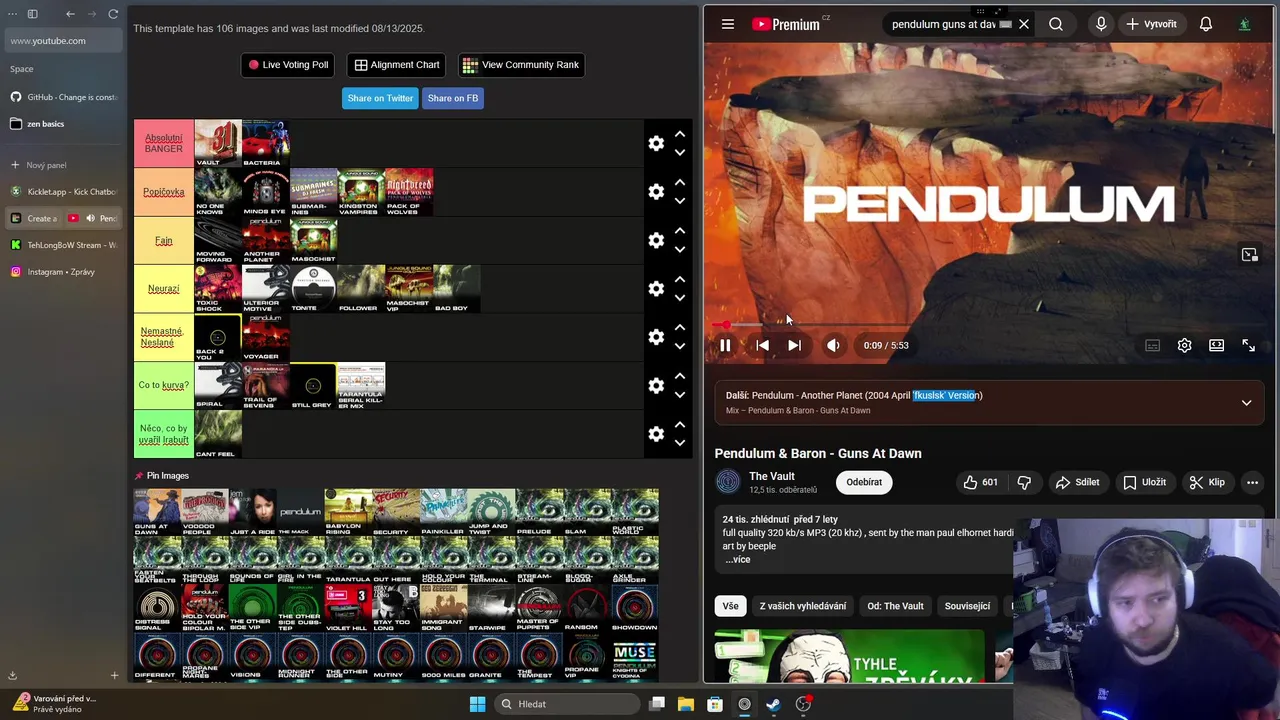
Task: Reload the page in the browser sidebar
Action: coord(113,14)
